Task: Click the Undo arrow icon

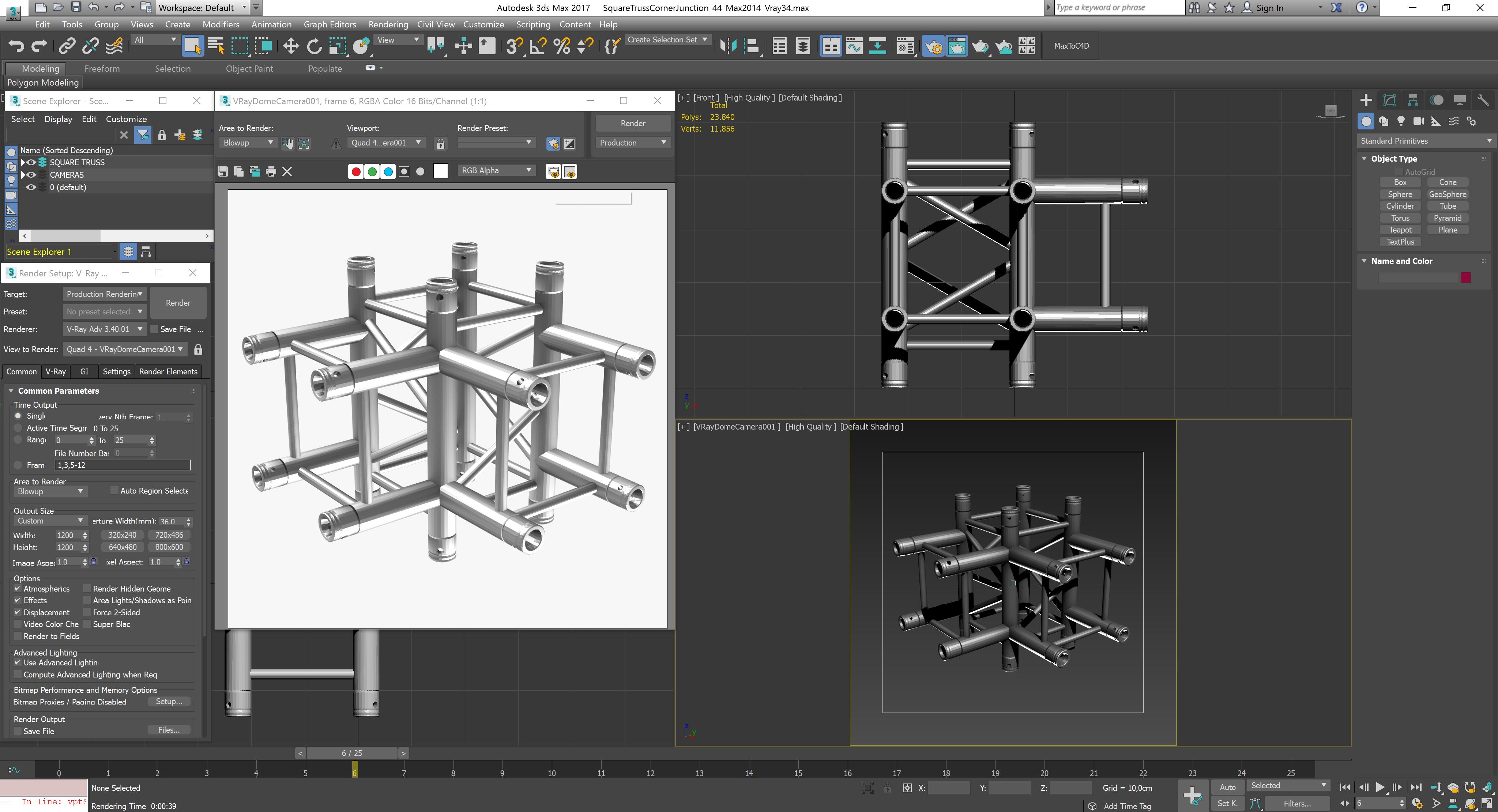Action: click(x=16, y=46)
